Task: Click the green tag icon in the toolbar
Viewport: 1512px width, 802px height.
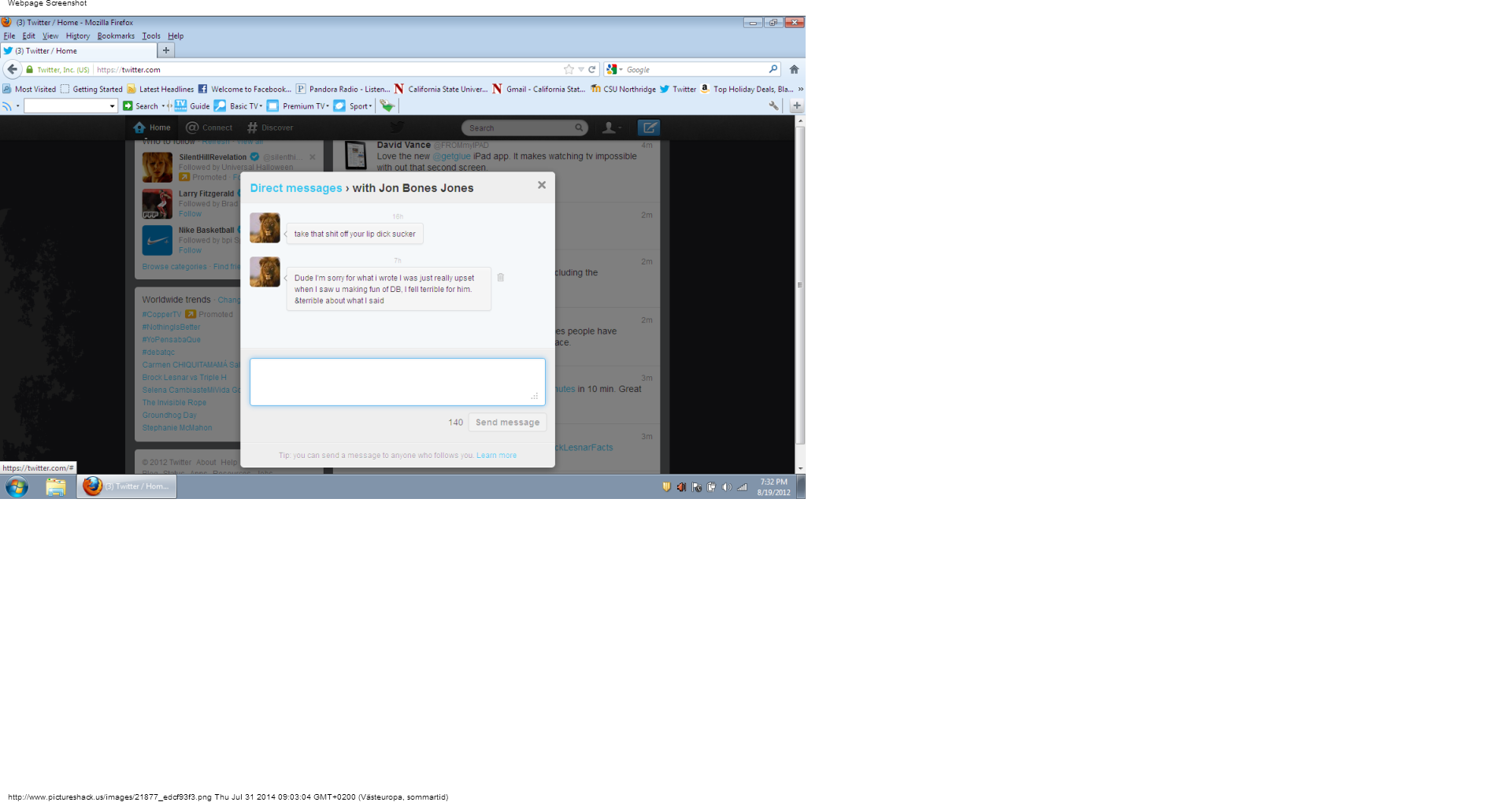Action: (x=387, y=105)
